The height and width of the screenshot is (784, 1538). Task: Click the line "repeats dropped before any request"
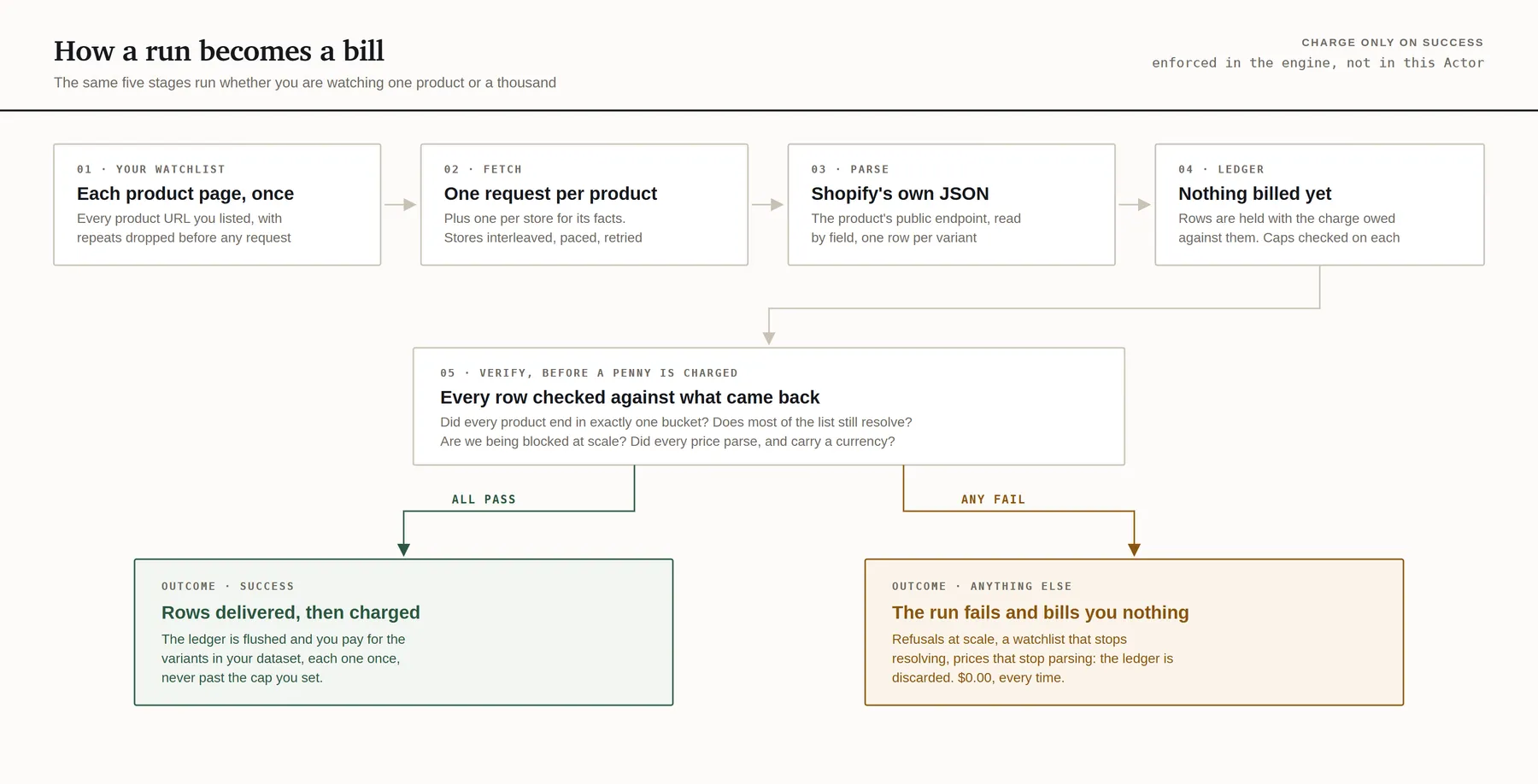184,237
